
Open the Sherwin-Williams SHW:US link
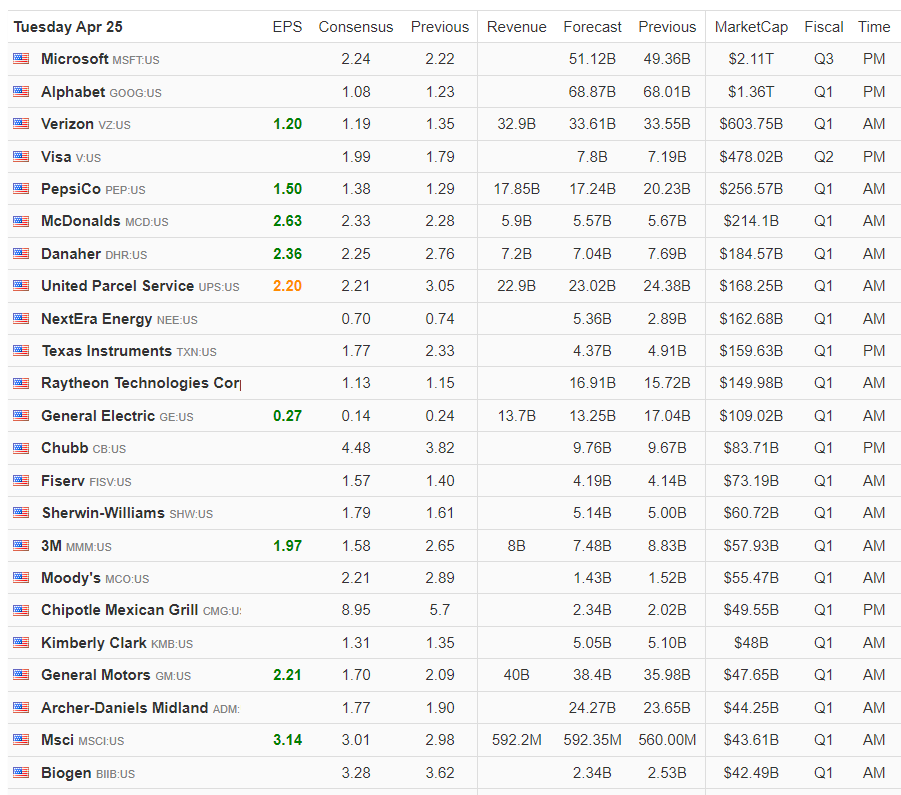[127, 513]
